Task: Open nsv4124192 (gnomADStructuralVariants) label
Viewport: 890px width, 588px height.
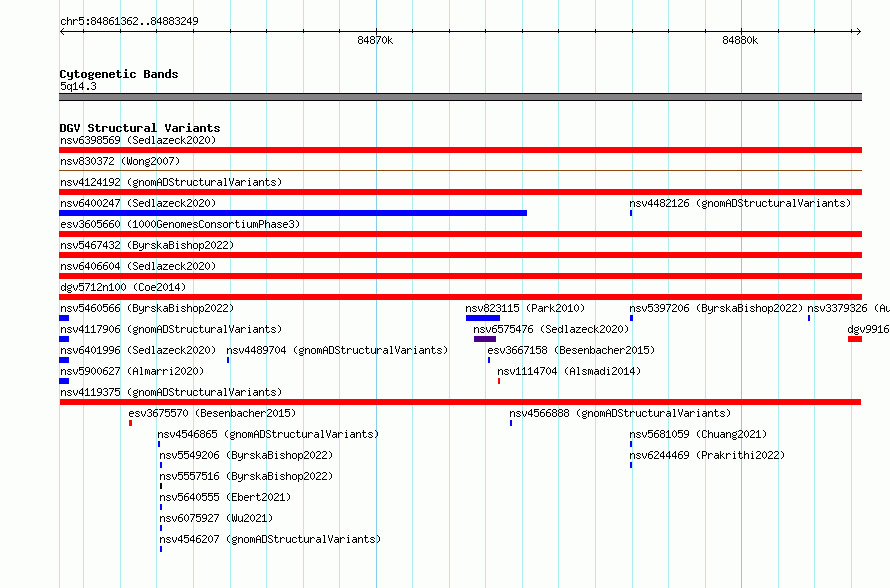Action: click(x=171, y=182)
